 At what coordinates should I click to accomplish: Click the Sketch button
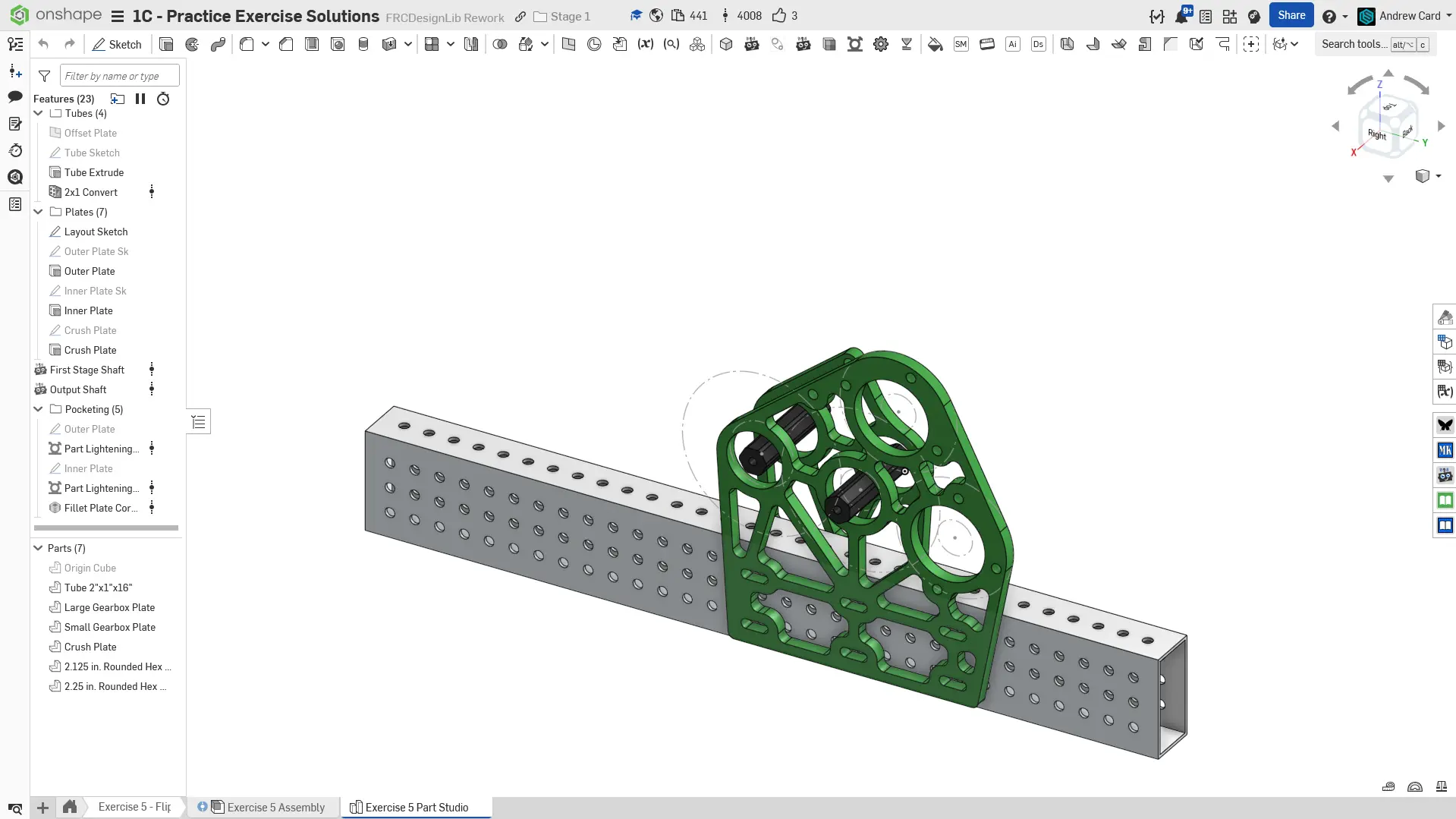pyautogui.click(x=117, y=44)
